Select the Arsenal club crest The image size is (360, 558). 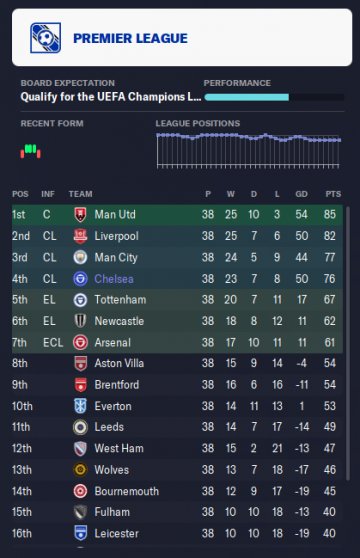click(80, 342)
